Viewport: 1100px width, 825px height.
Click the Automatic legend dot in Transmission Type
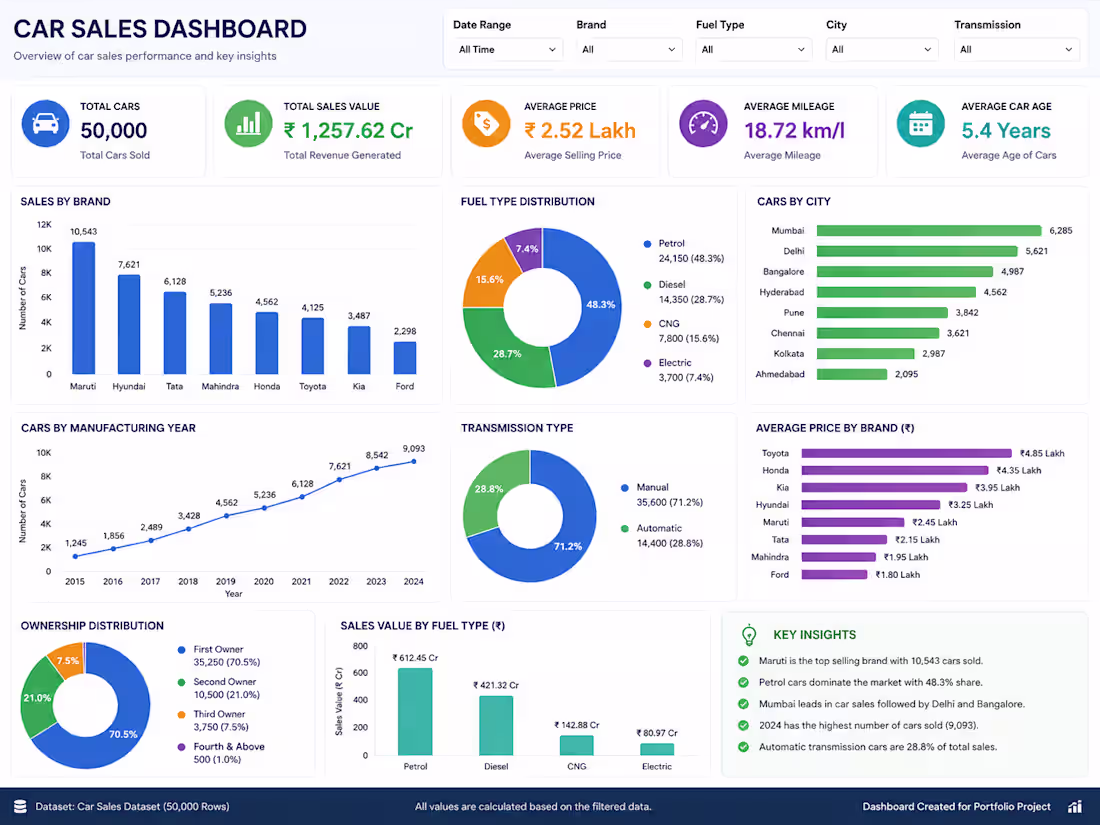pos(625,528)
